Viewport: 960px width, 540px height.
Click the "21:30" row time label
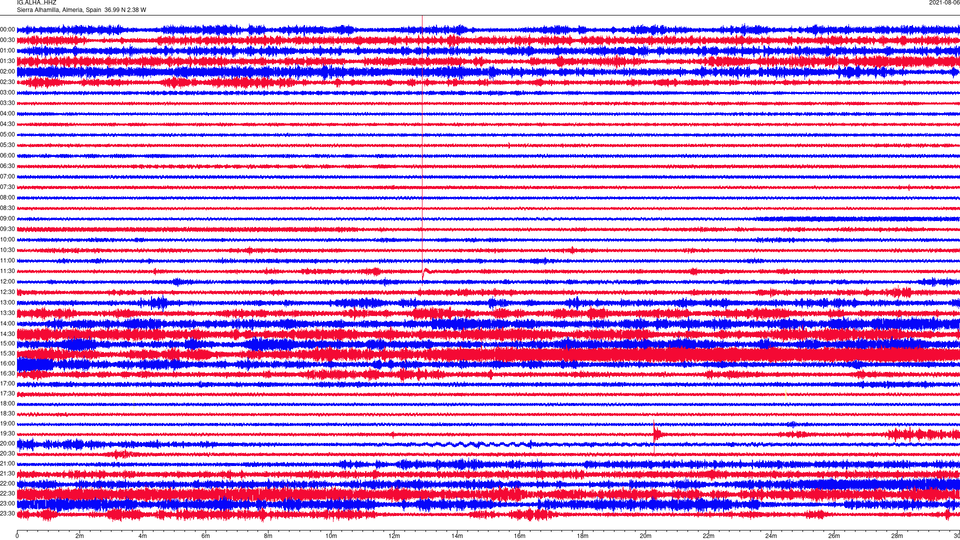tap(7, 474)
